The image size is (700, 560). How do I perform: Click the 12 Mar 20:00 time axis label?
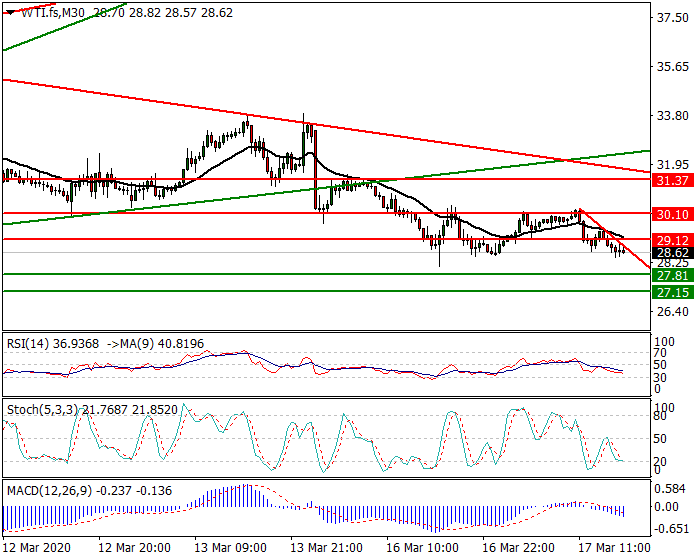coord(134,547)
